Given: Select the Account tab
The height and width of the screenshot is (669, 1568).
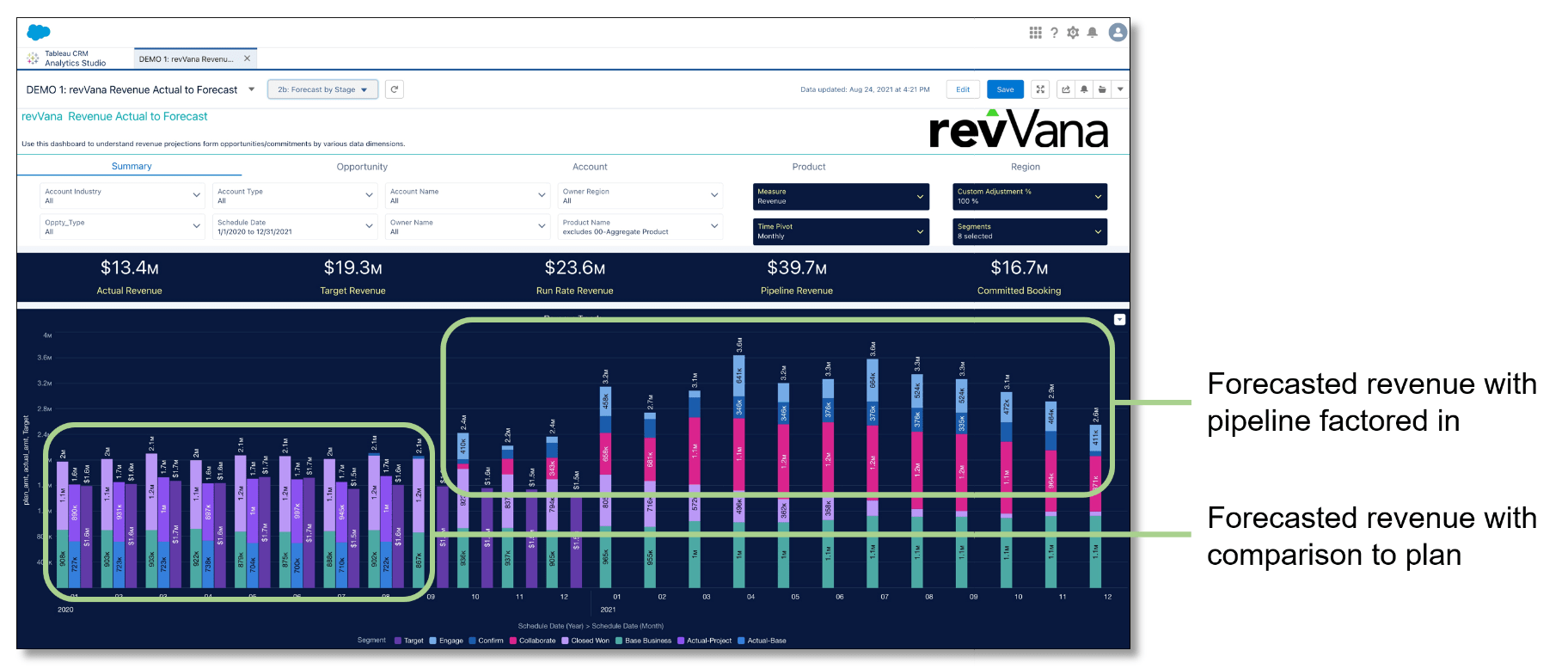Looking at the screenshot, I should tap(590, 167).
